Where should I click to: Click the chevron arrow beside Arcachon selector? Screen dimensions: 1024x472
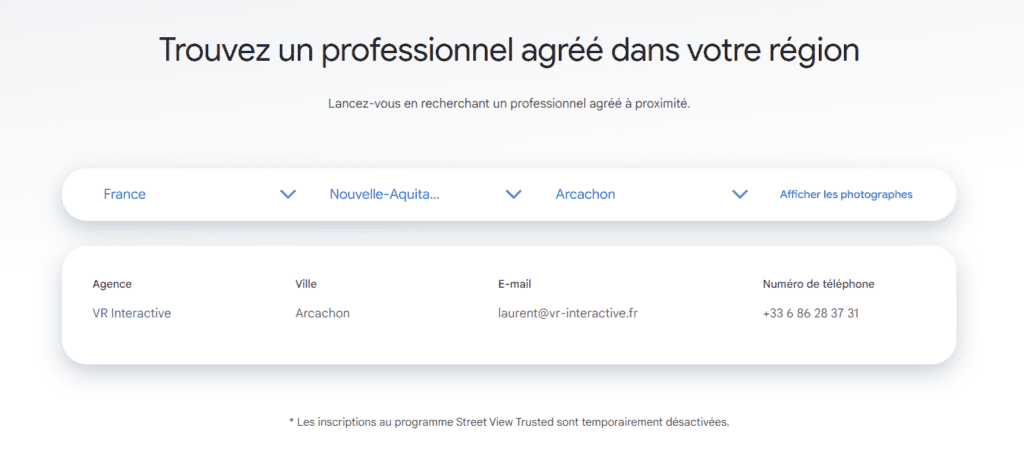(x=740, y=195)
